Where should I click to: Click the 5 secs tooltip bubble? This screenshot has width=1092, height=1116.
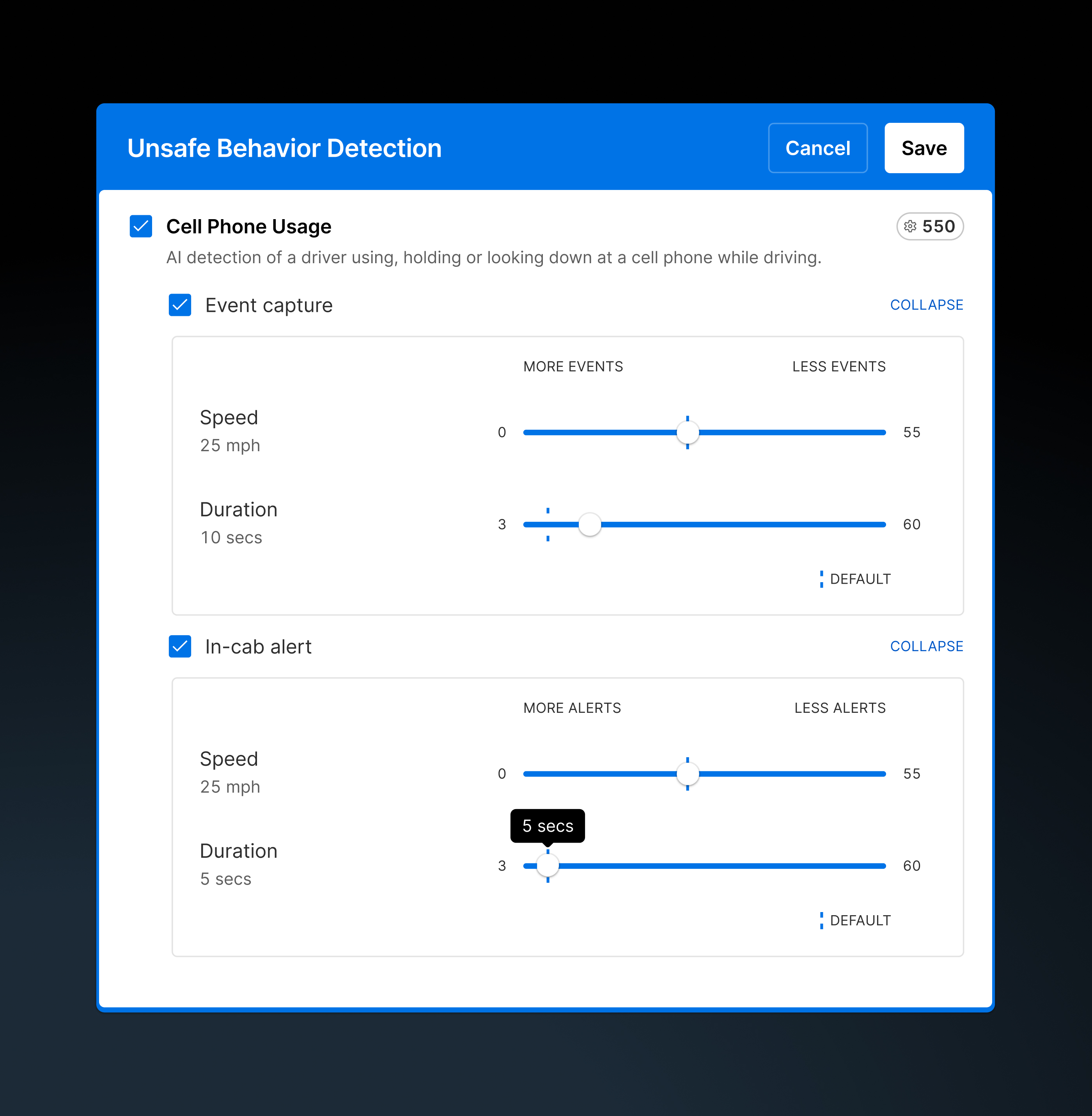coord(547,826)
